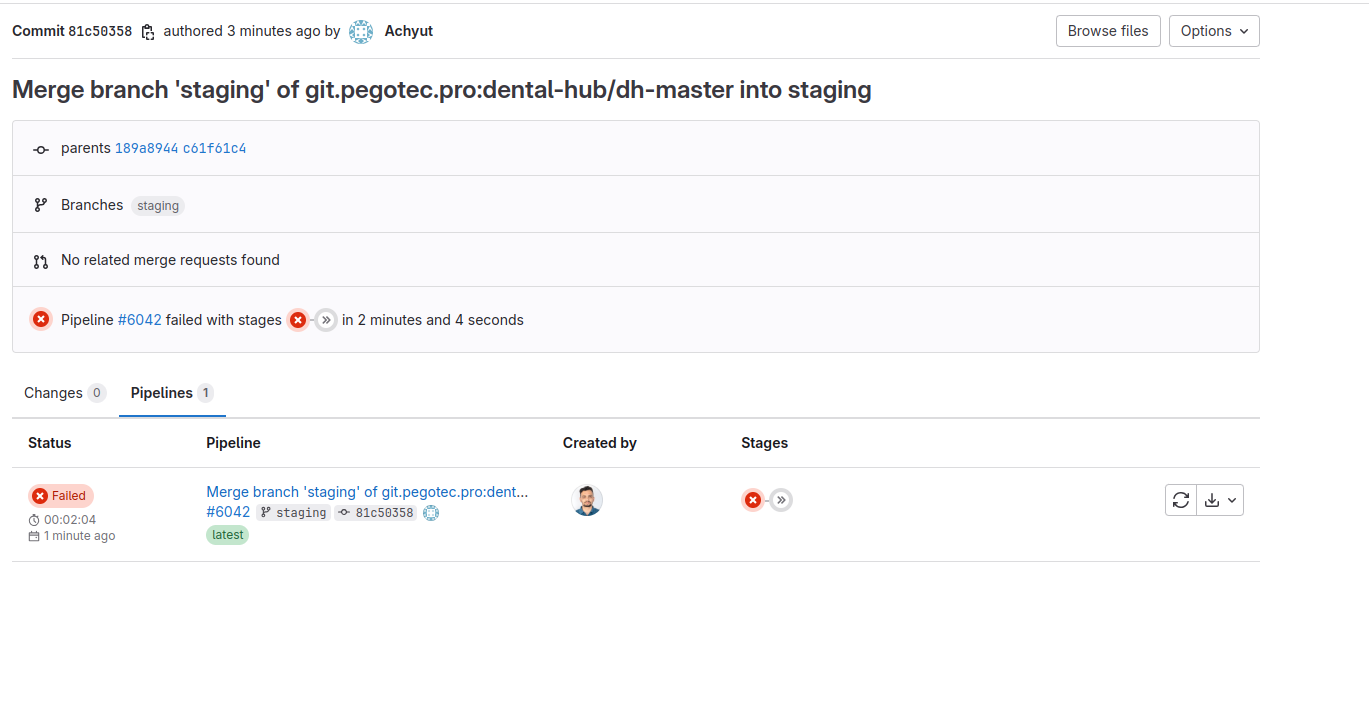Click the skipped stage icon in Stages column
The width and height of the screenshot is (1369, 724).
tap(781, 500)
